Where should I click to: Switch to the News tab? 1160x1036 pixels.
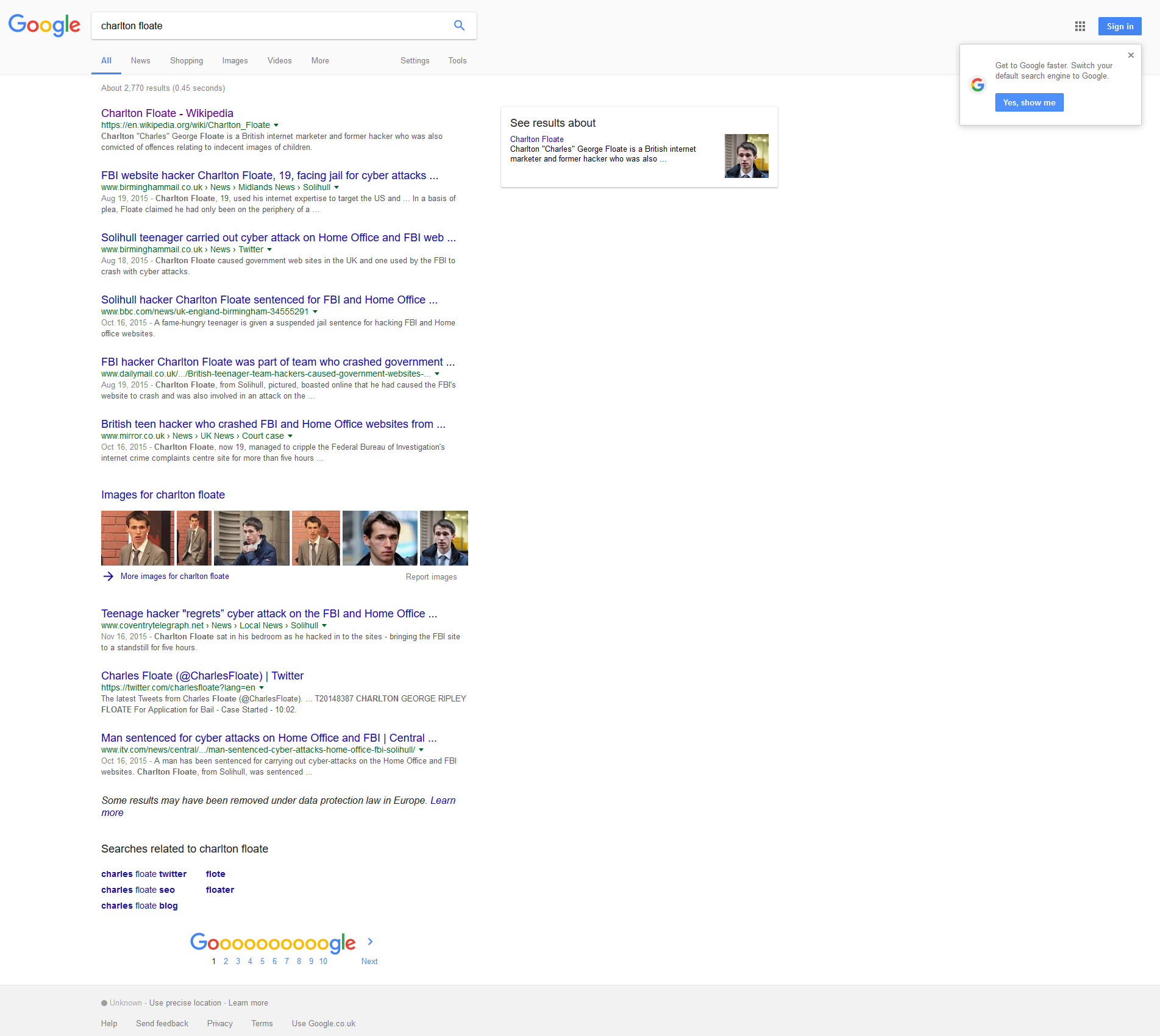pos(140,60)
